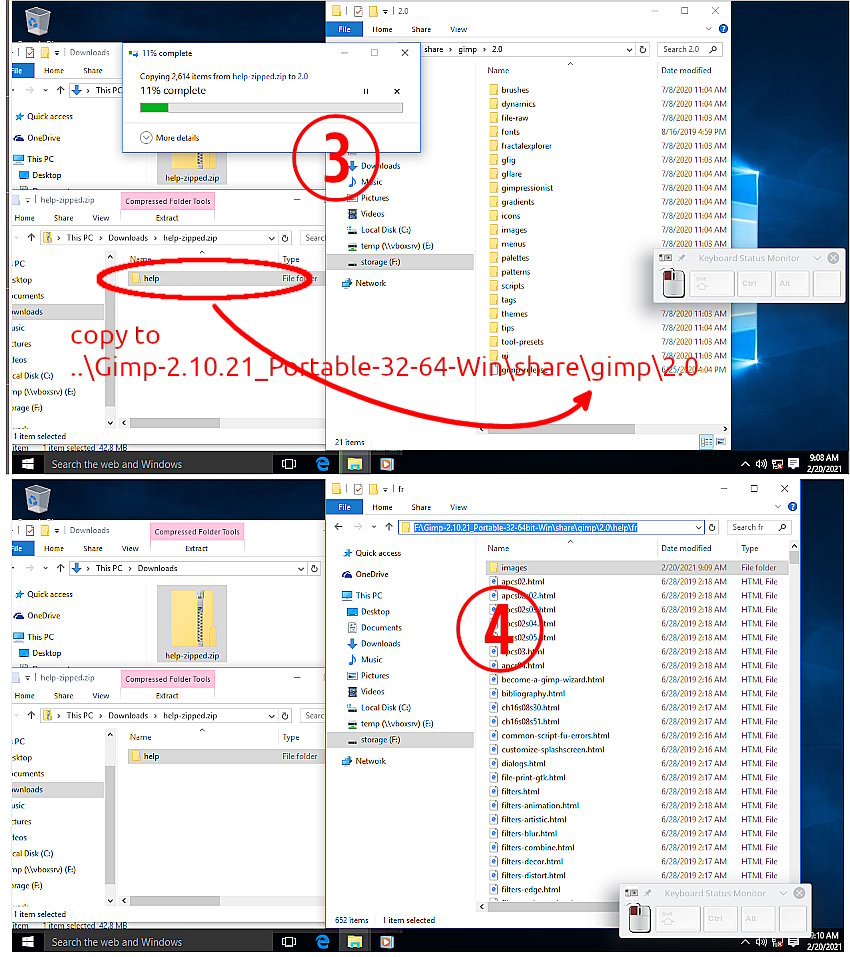Pause the 11% complete copy operation
The image size is (850, 957).
(366, 92)
